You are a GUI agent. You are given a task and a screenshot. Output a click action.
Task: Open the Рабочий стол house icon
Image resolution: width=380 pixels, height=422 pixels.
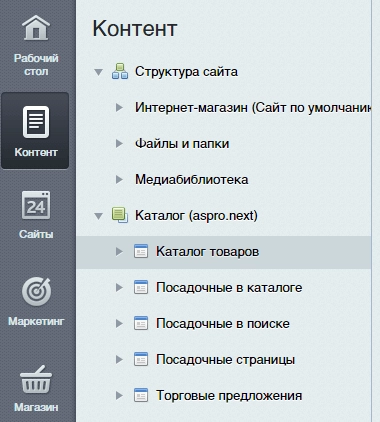(36, 28)
